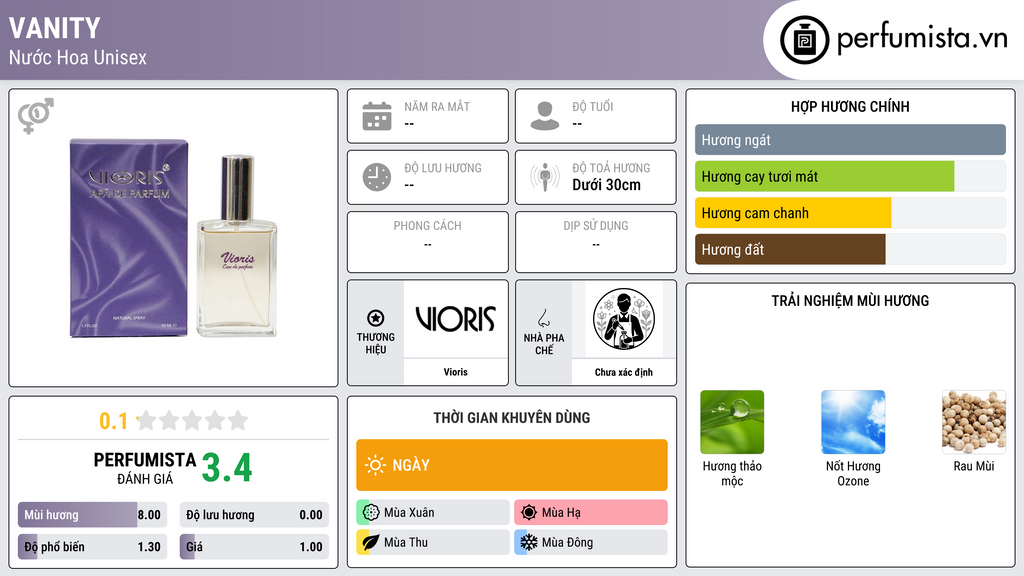Viewport: 1024px width, 576px height.
Task: Open the Vioris brand logo
Action: (x=455, y=319)
